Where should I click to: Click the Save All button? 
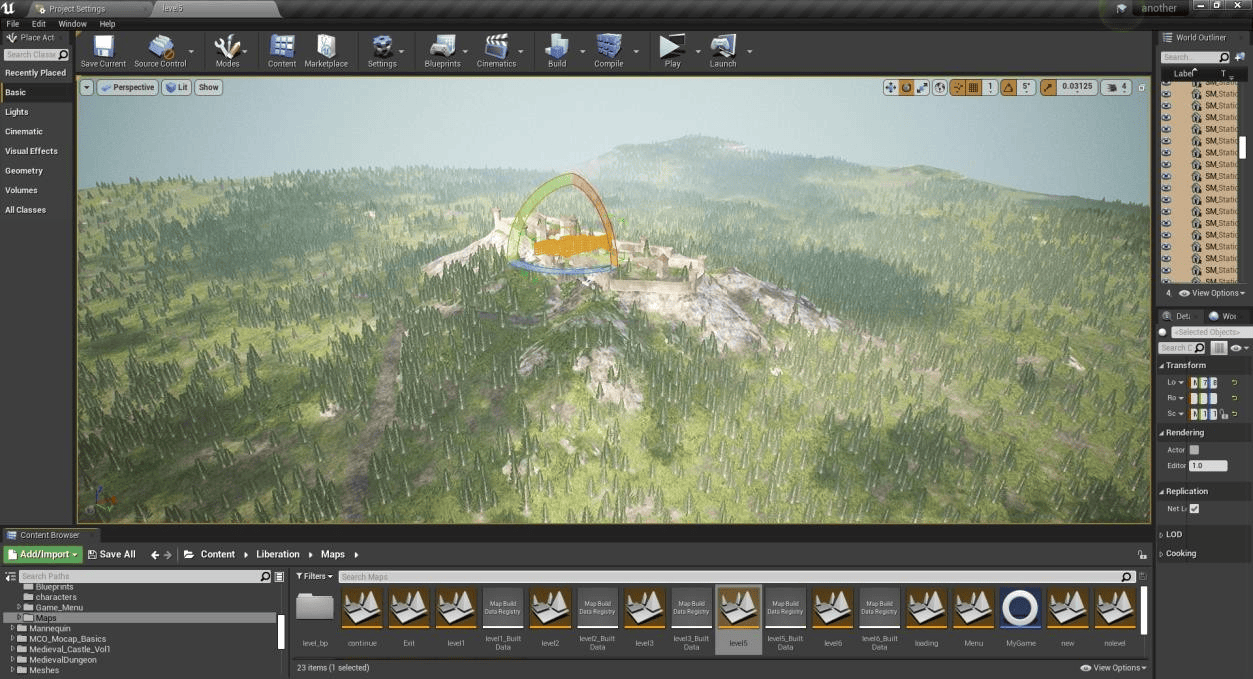tap(112, 554)
